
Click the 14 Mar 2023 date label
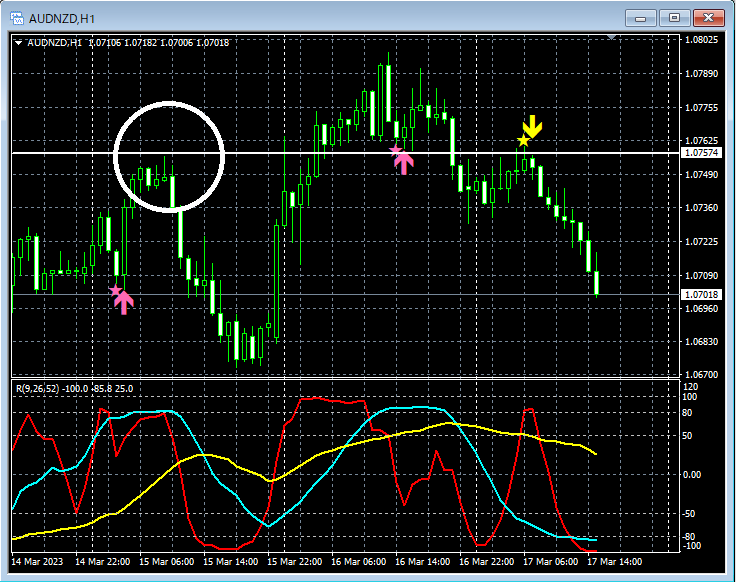(x=37, y=562)
